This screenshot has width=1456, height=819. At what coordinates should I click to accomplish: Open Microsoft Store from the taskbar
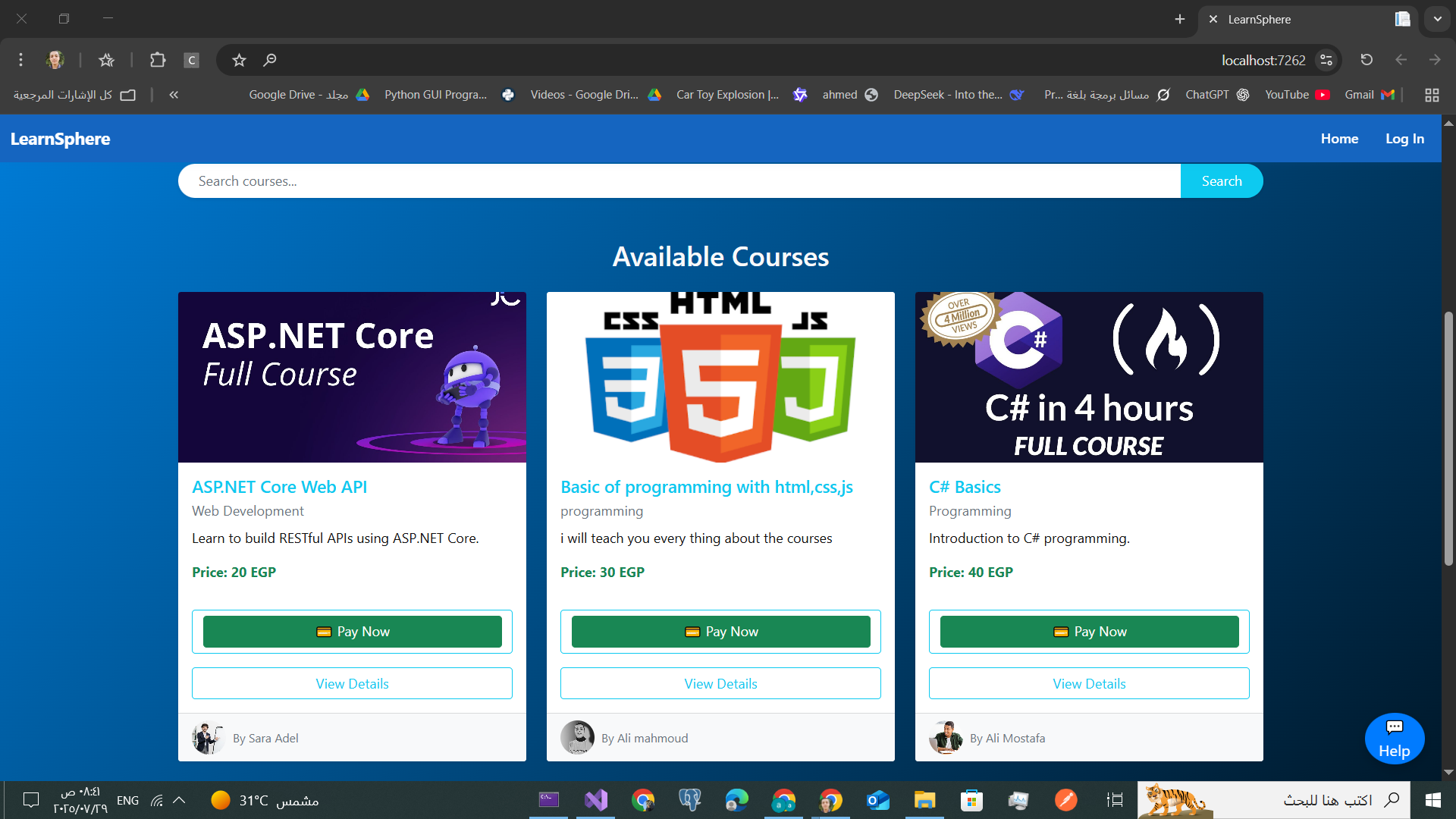(971, 800)
